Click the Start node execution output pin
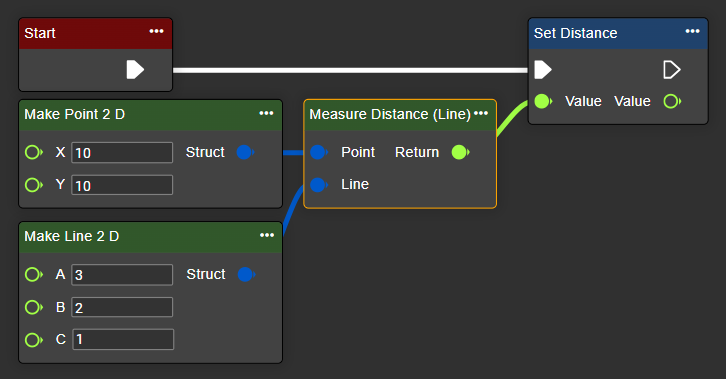Viewport: 726px width, 379px height. pos(135,70)
